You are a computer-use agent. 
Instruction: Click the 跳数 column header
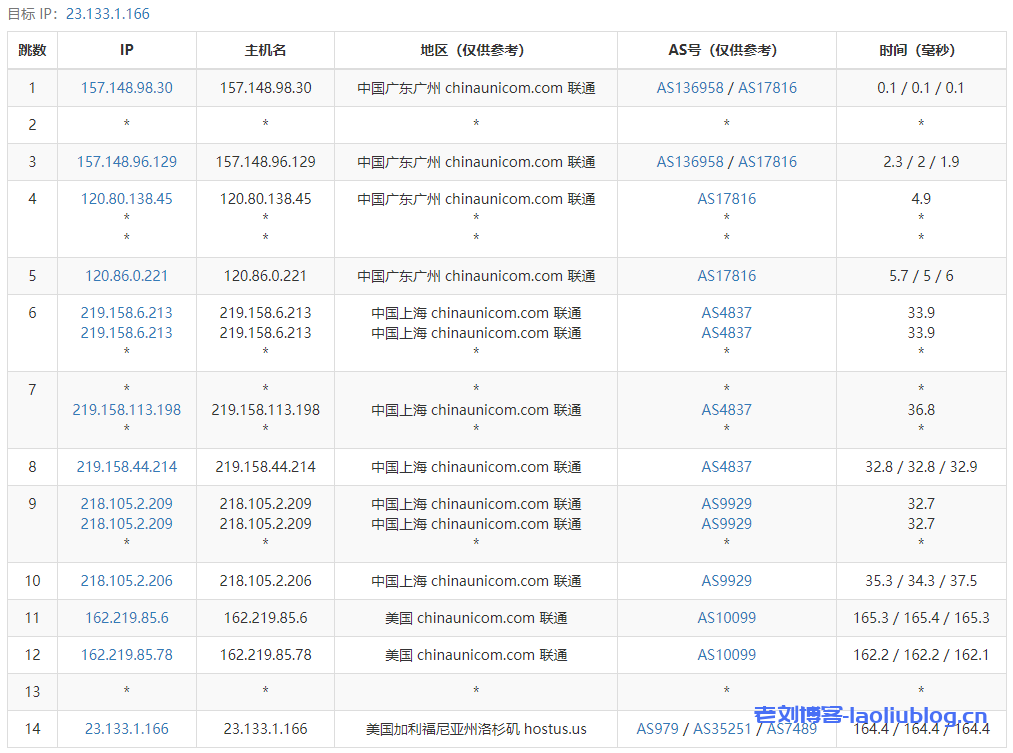coord(32,50)
